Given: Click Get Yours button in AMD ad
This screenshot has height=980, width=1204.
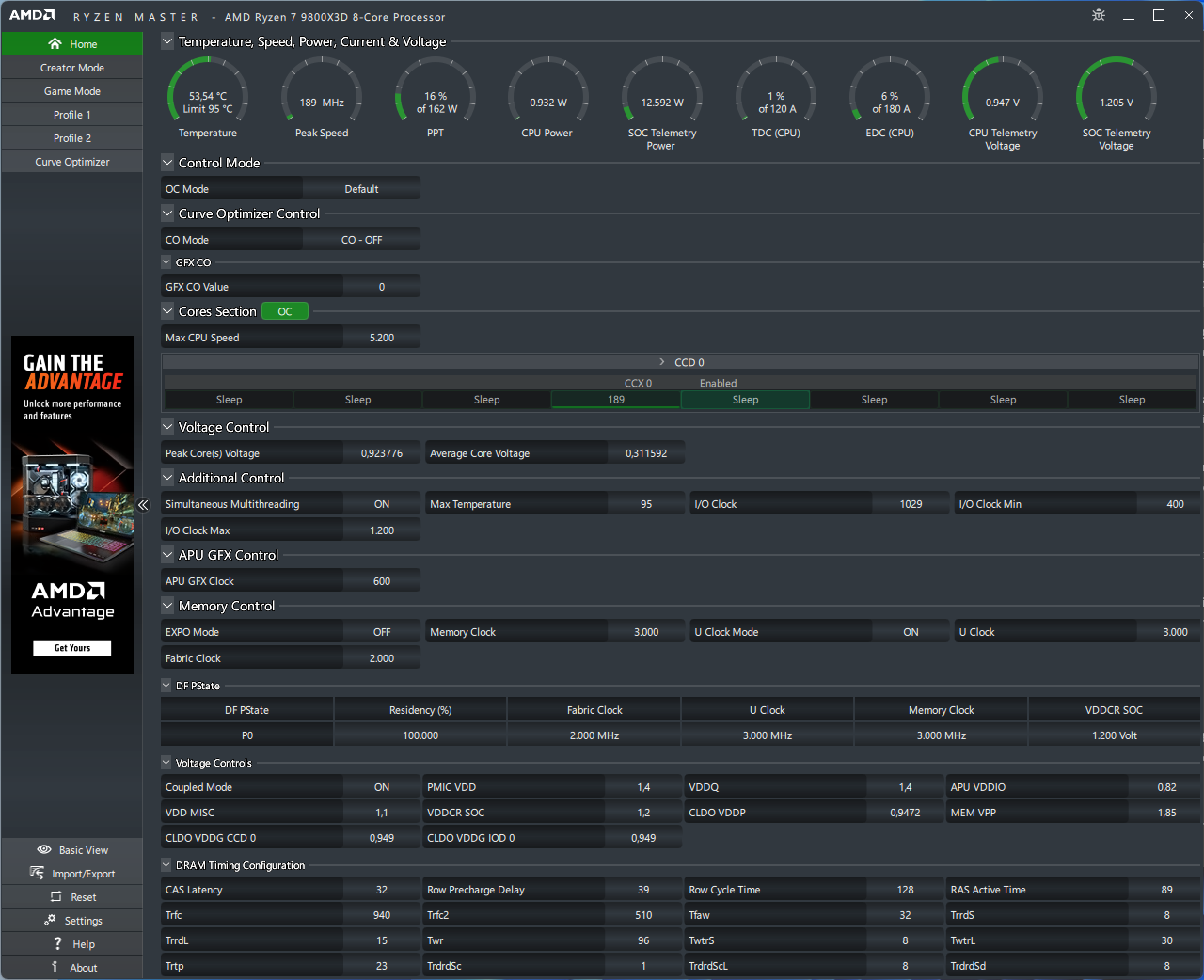Looking at the screenshot, I should click(x=72, y=648).
